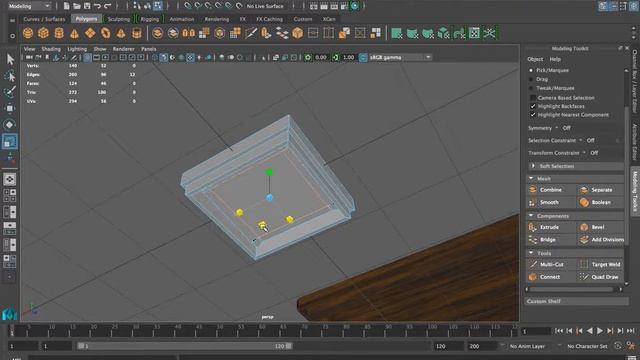Create a polygon cone from the shelf
The image size is (640, 360).
(74, 33)
